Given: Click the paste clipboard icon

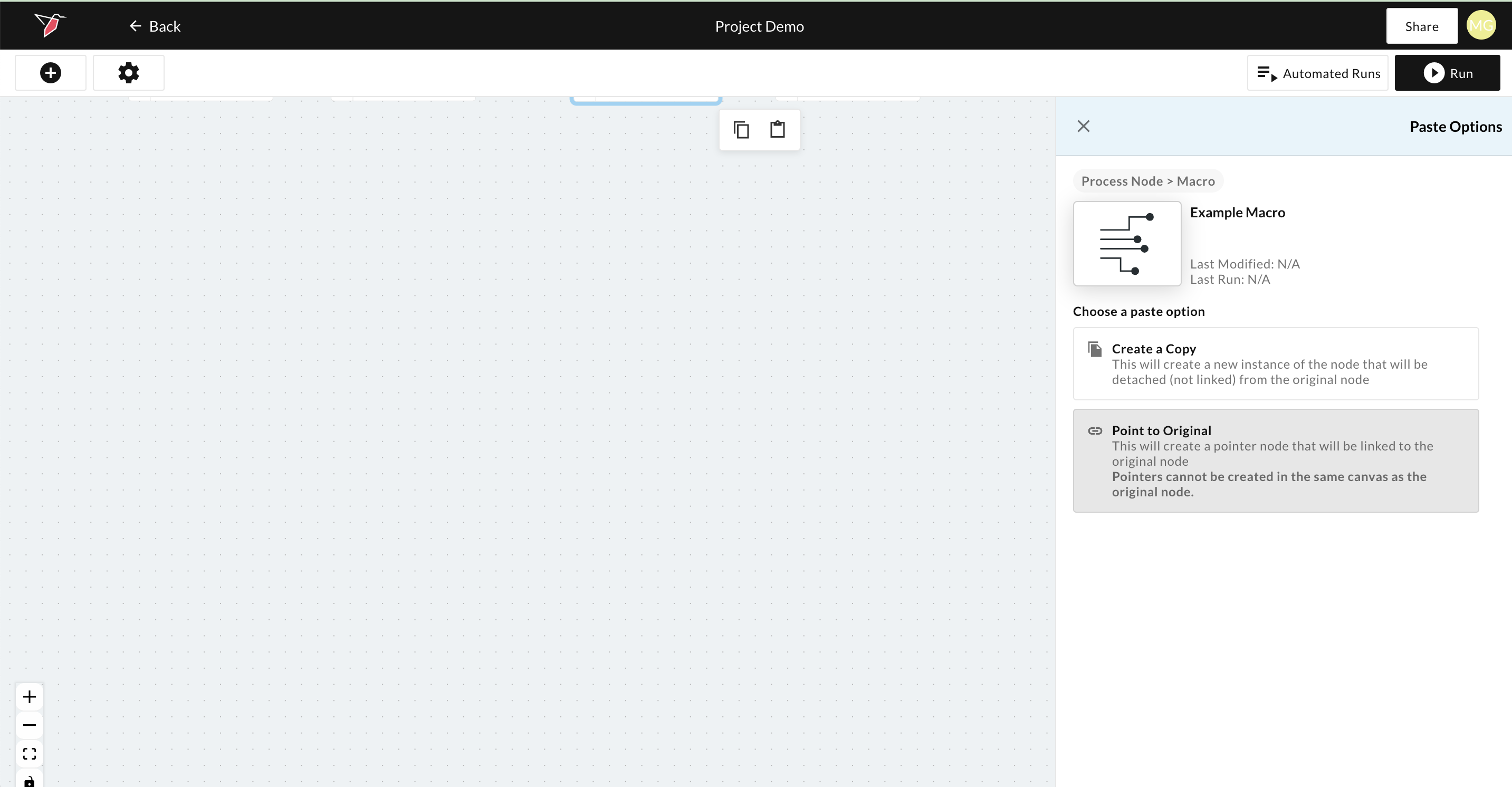Looking at the screenshot, I should click(x=778, y=130).
